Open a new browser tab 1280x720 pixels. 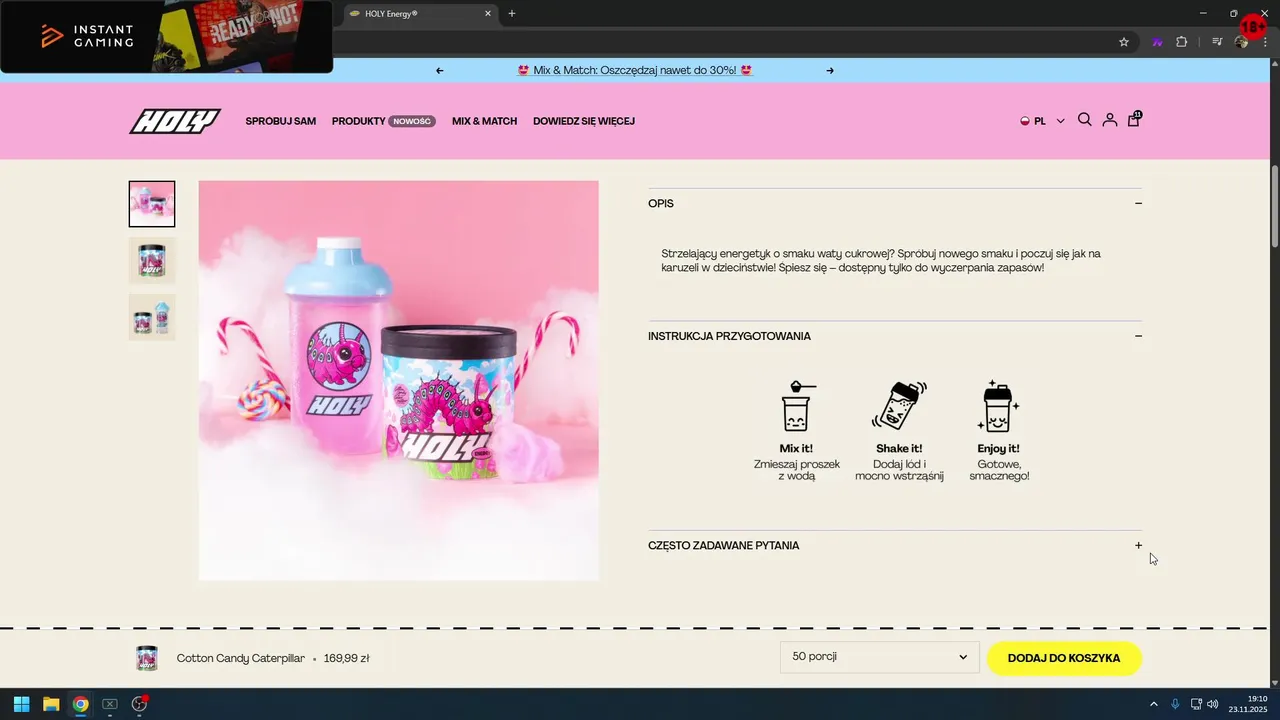tap(512, 14)
